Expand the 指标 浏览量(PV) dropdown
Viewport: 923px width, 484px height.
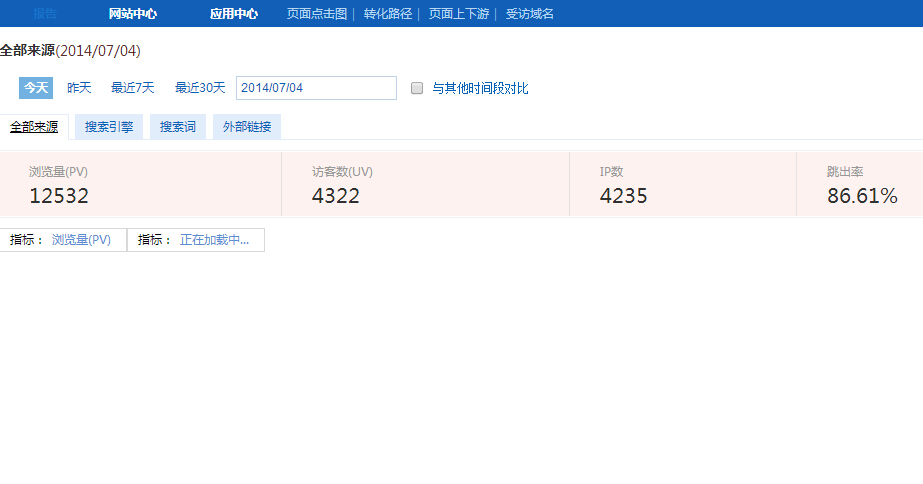click(63, 240)
